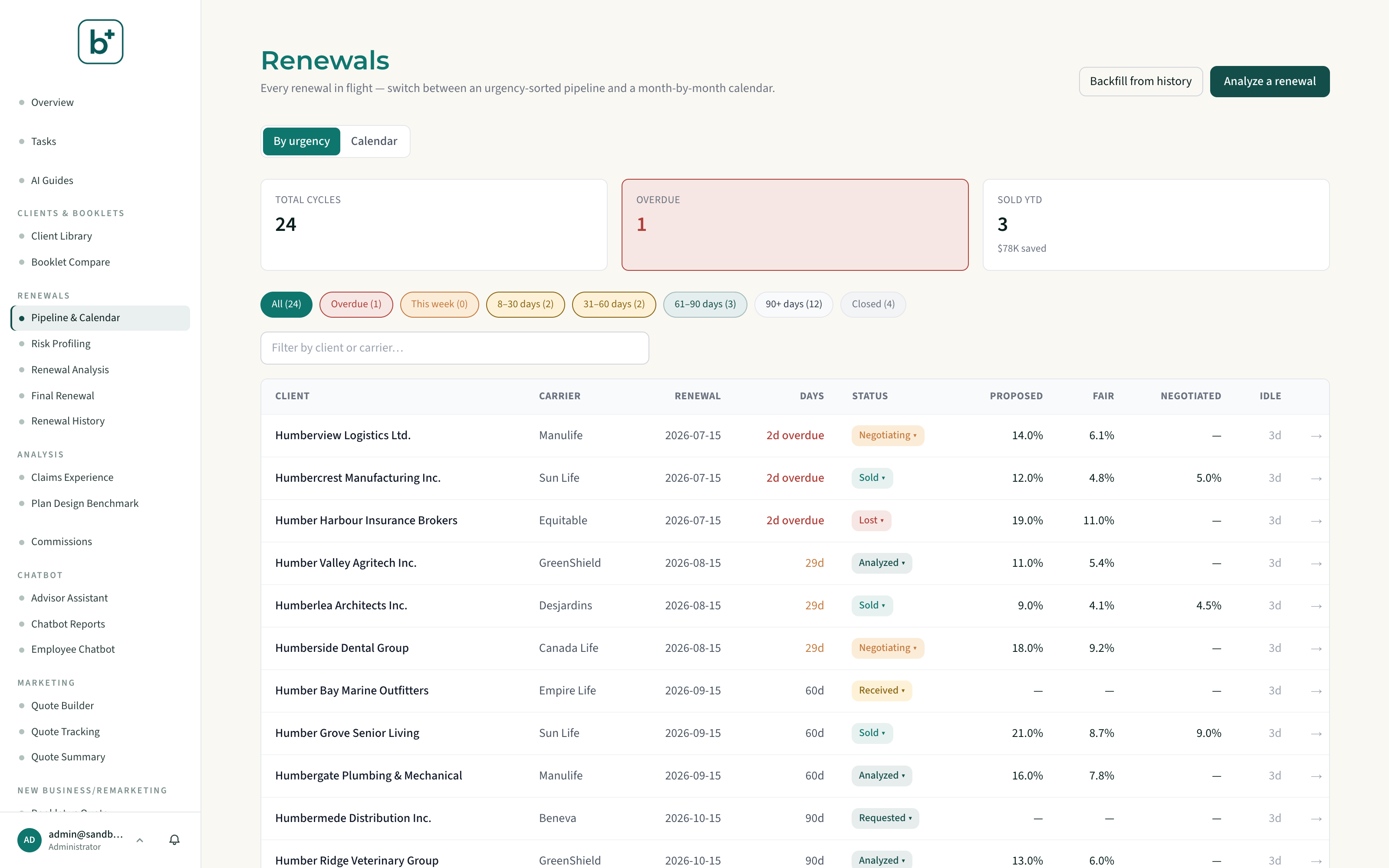Open Requested status dropdown for Humbermede Distribution

[885, 818]
